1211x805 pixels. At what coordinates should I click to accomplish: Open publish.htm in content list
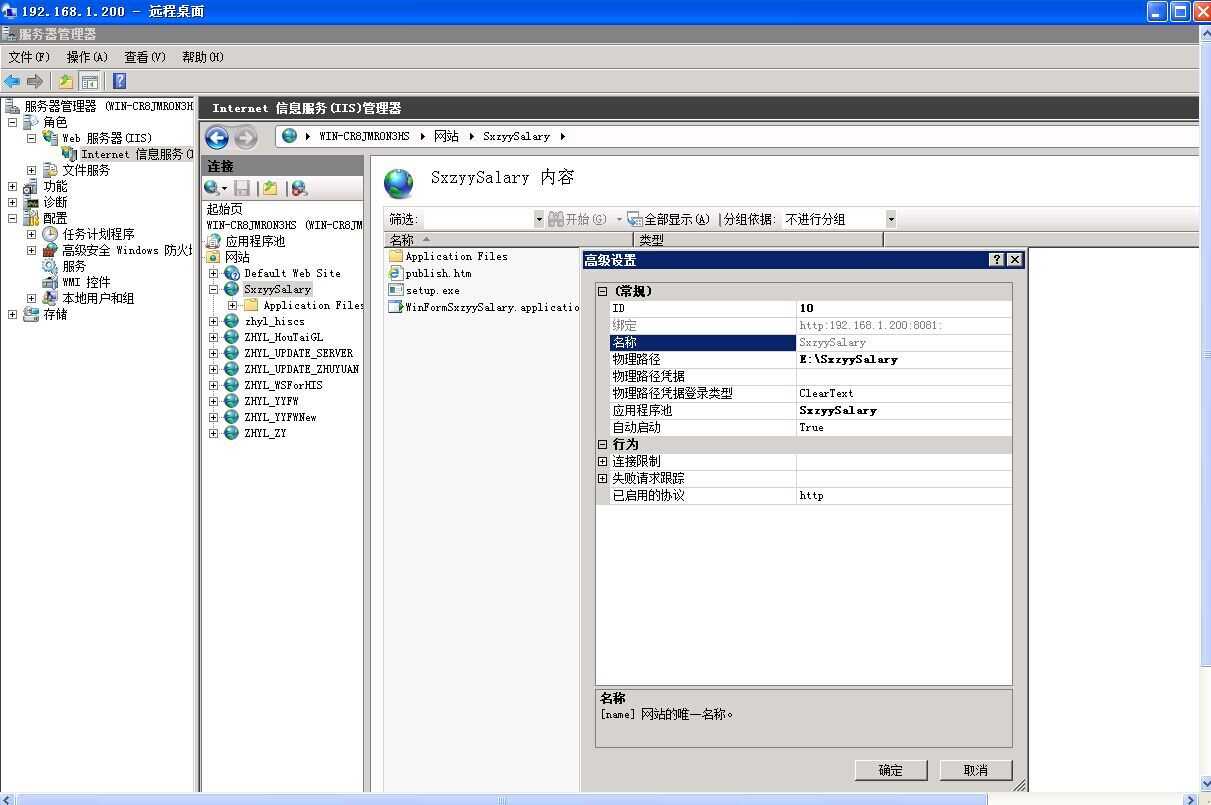tap(438, 273)
